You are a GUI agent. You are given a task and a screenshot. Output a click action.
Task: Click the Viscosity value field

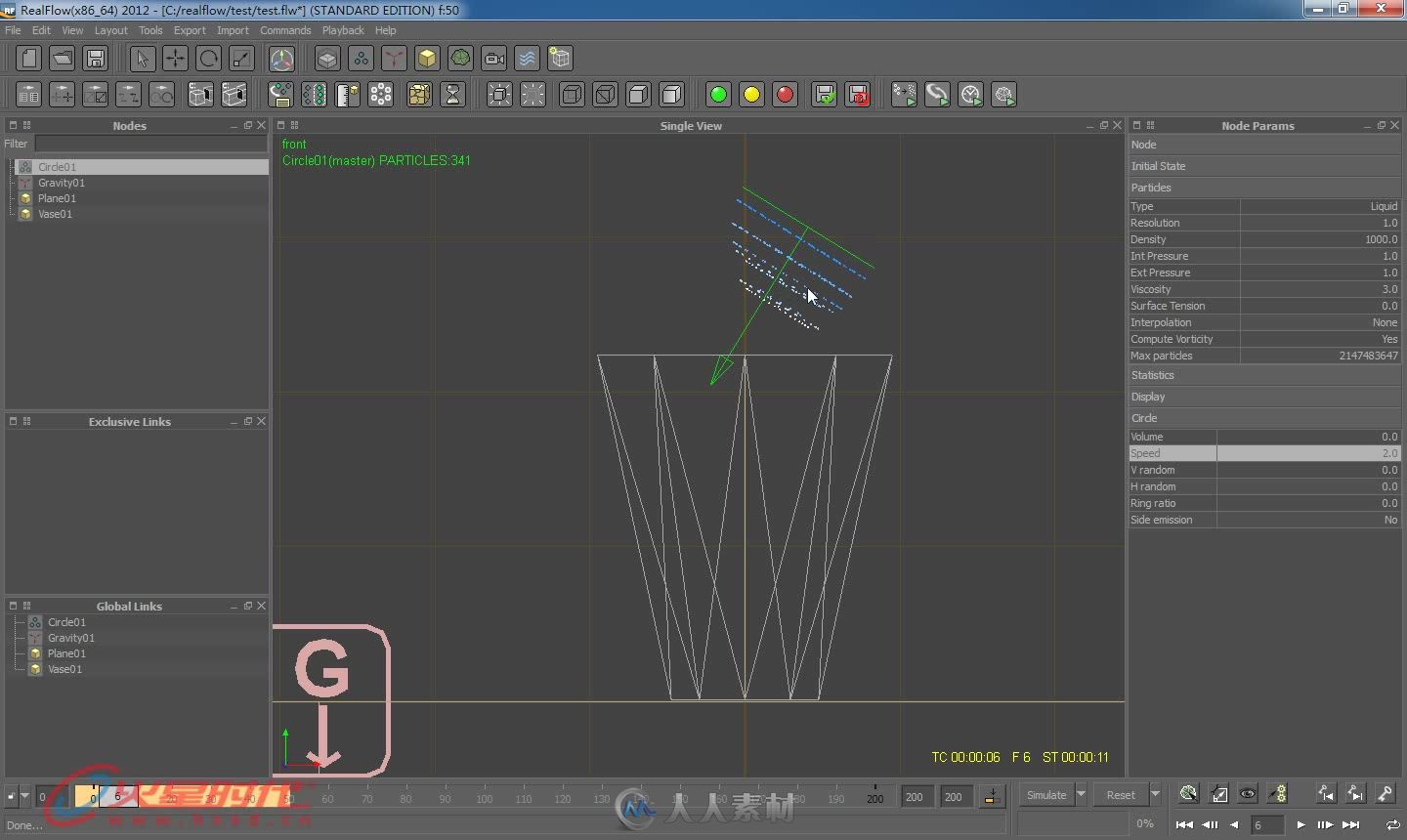click(x=1320, y=289)
